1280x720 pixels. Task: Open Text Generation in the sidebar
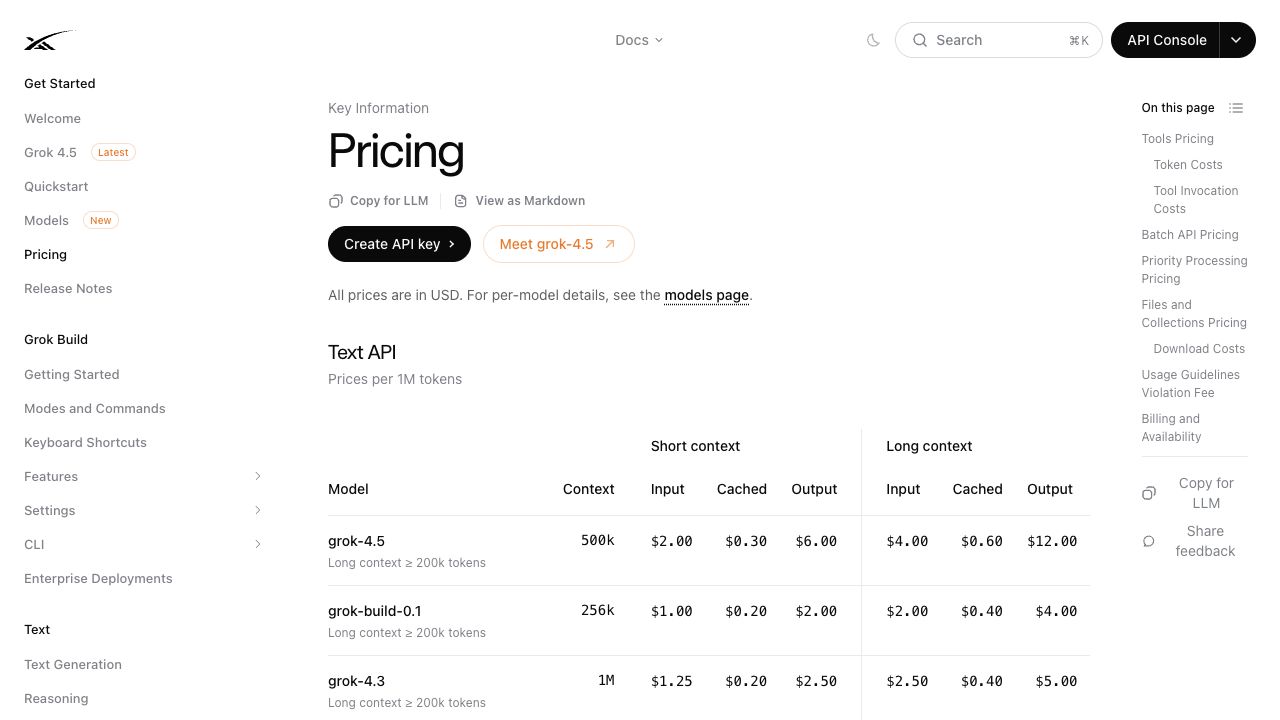point(73,664)
